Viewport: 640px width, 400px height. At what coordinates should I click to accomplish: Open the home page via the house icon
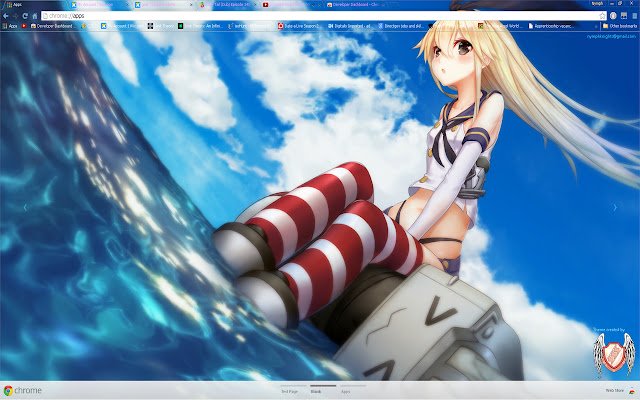tap(35, 16)
